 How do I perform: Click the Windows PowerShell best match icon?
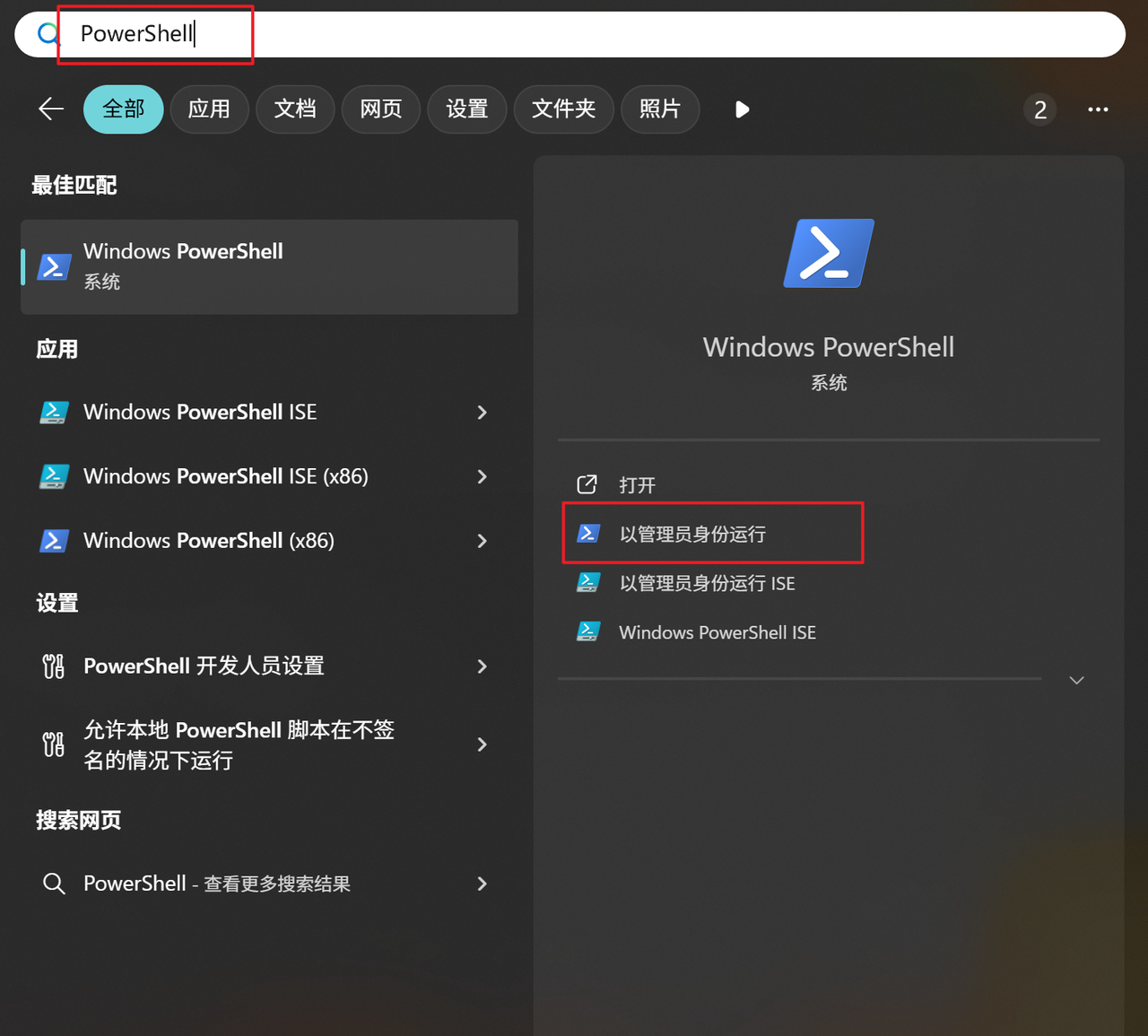click(x=54, y=267)
